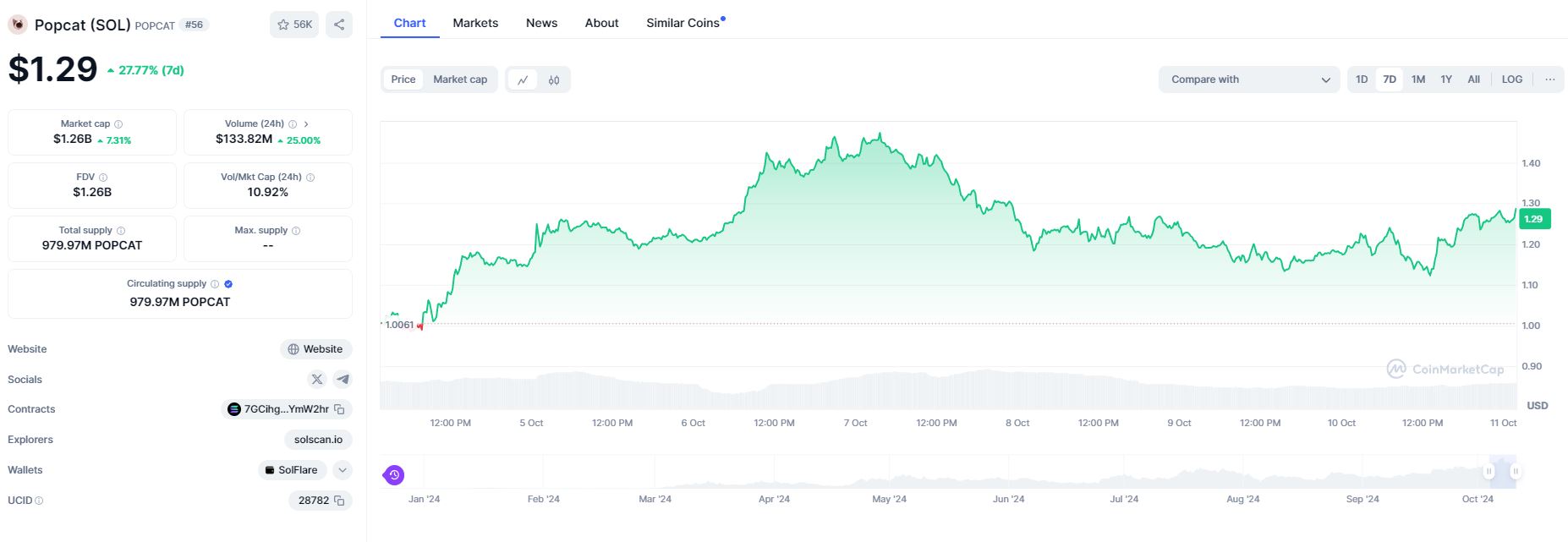Viewport: 1568px width, 542px height.
Task: Open SolFlare wallet link
Action: [292, 470]
